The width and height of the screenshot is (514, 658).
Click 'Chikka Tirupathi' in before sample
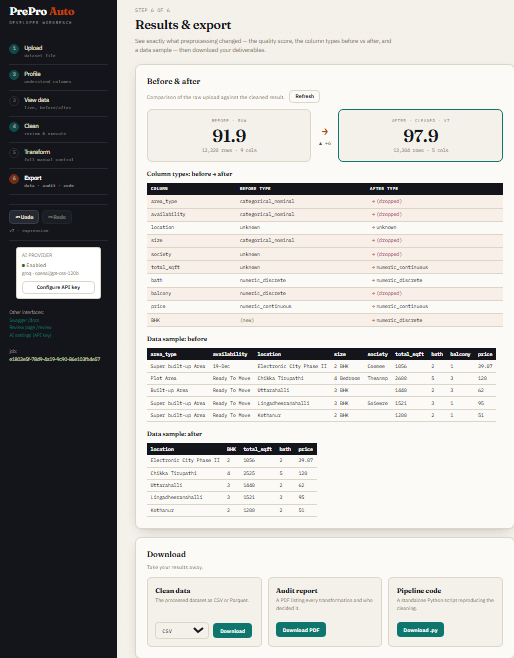pyautogui.click(x=280, y=378)
